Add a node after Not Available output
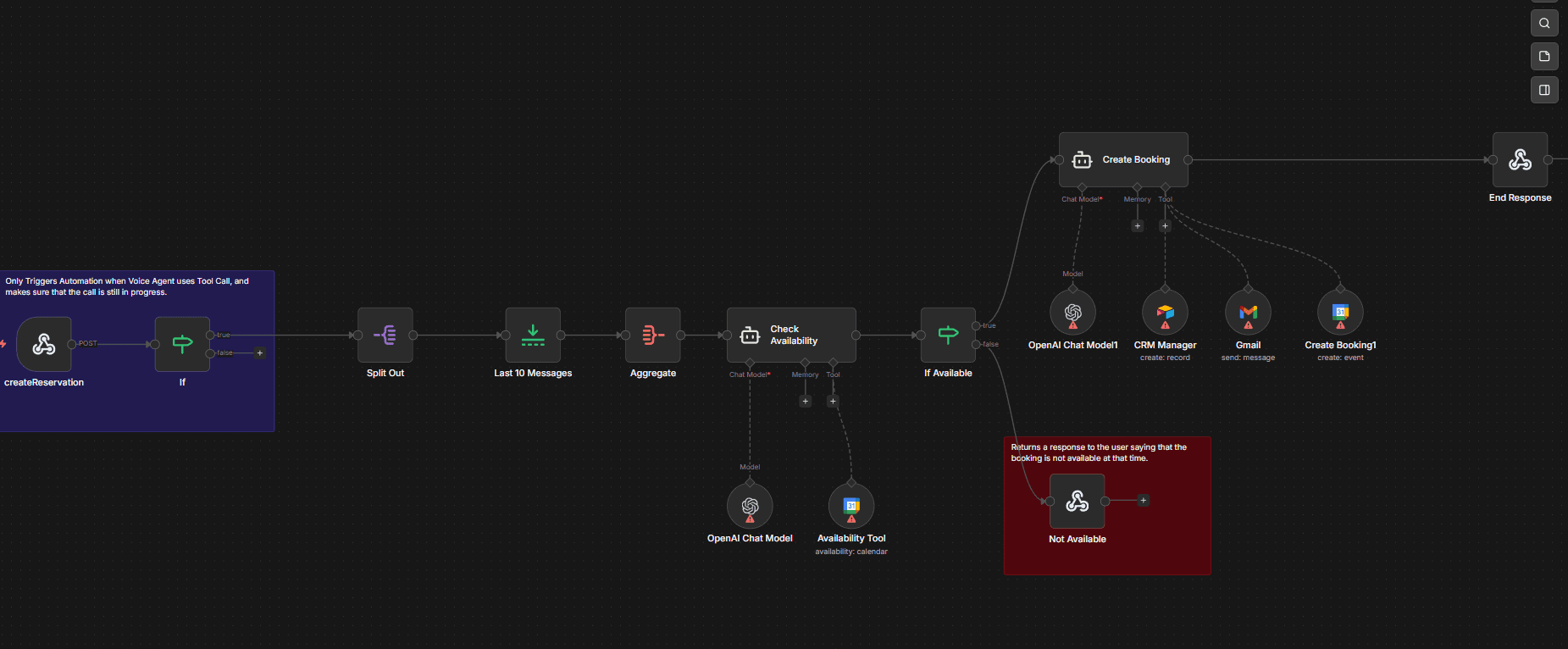The height and width of the screenshot is (649, 1568). pyautogui.click(x=1143, y=501)
